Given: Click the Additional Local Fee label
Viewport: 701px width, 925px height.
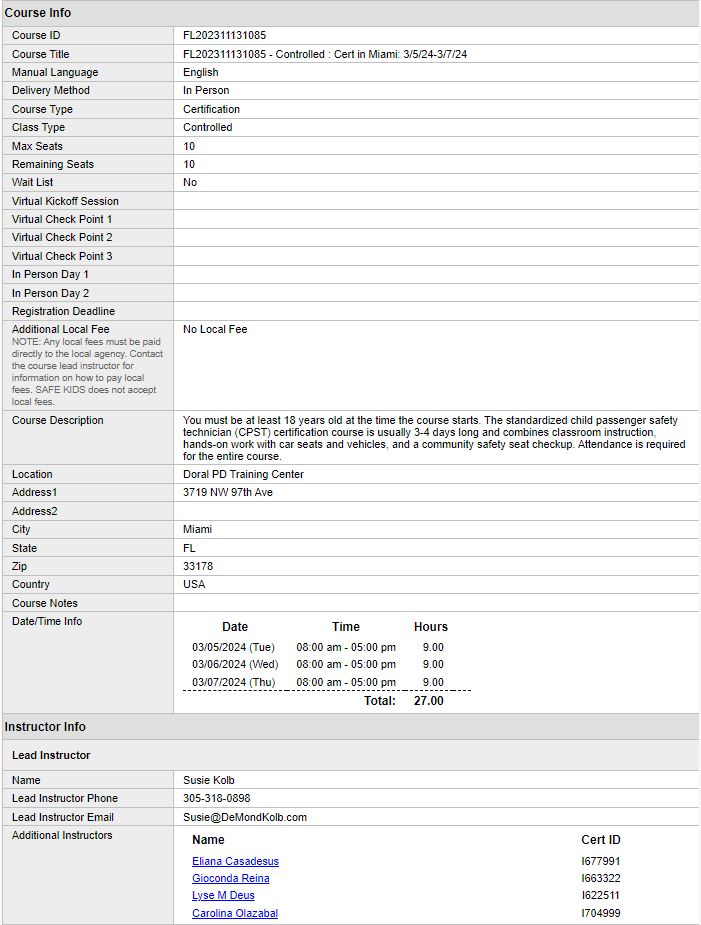Looking at the screenshot, I should (x=60, y=329).
